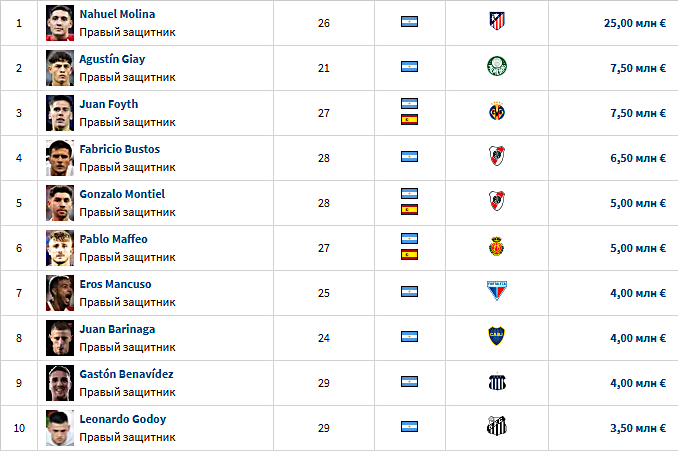
Task: Click Eros Mancuso player photo
Action: [60, 293]
